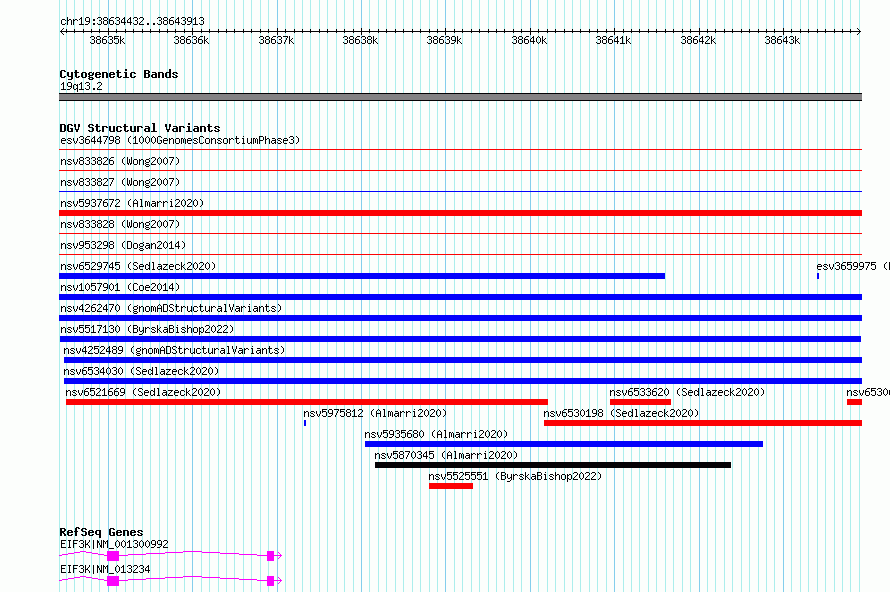Screen dimensions: 890x592
Task: Click the 38635k ruler tick label
Action: pos(107,40)
